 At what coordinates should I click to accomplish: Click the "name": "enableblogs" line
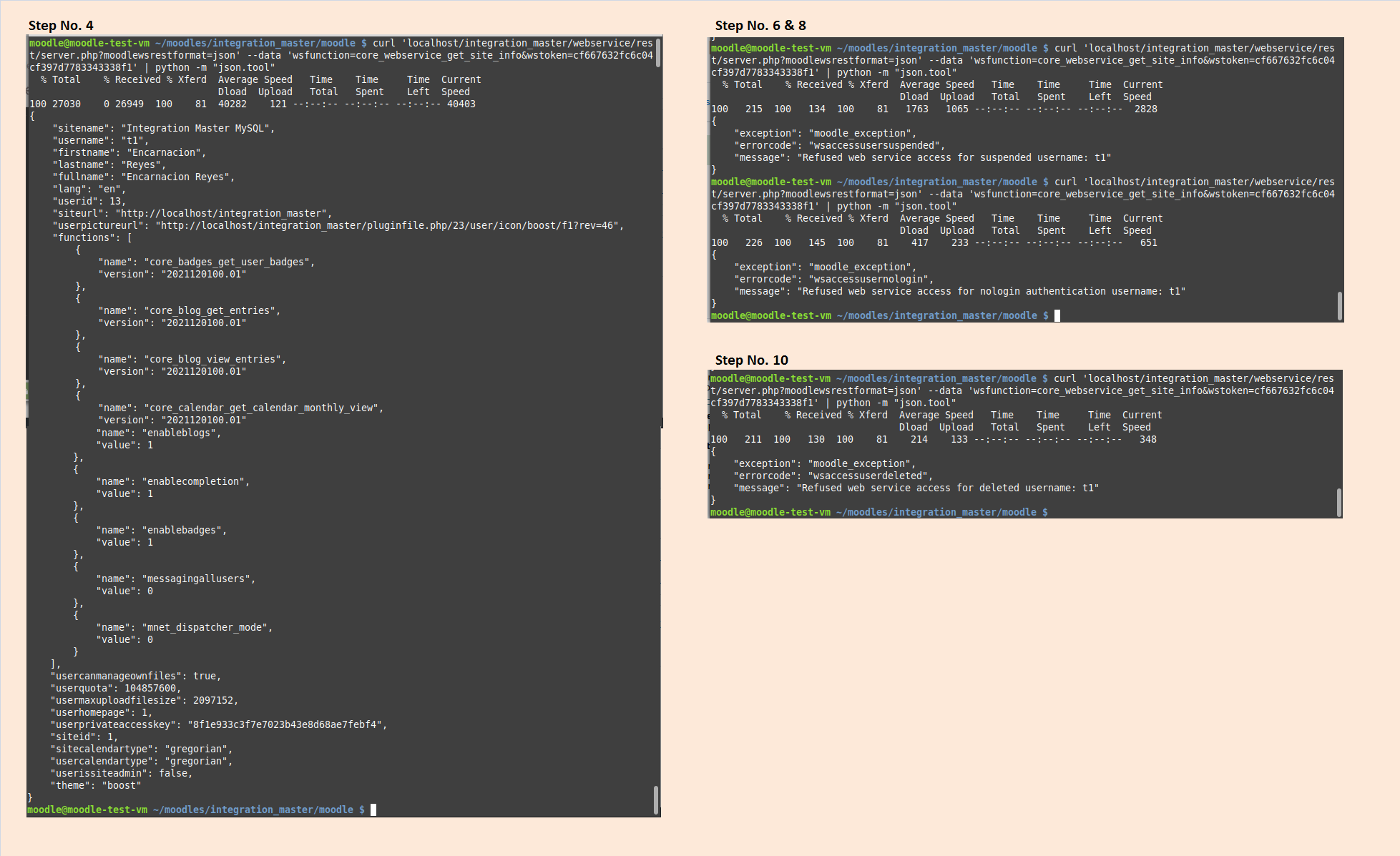click(159, 433)
